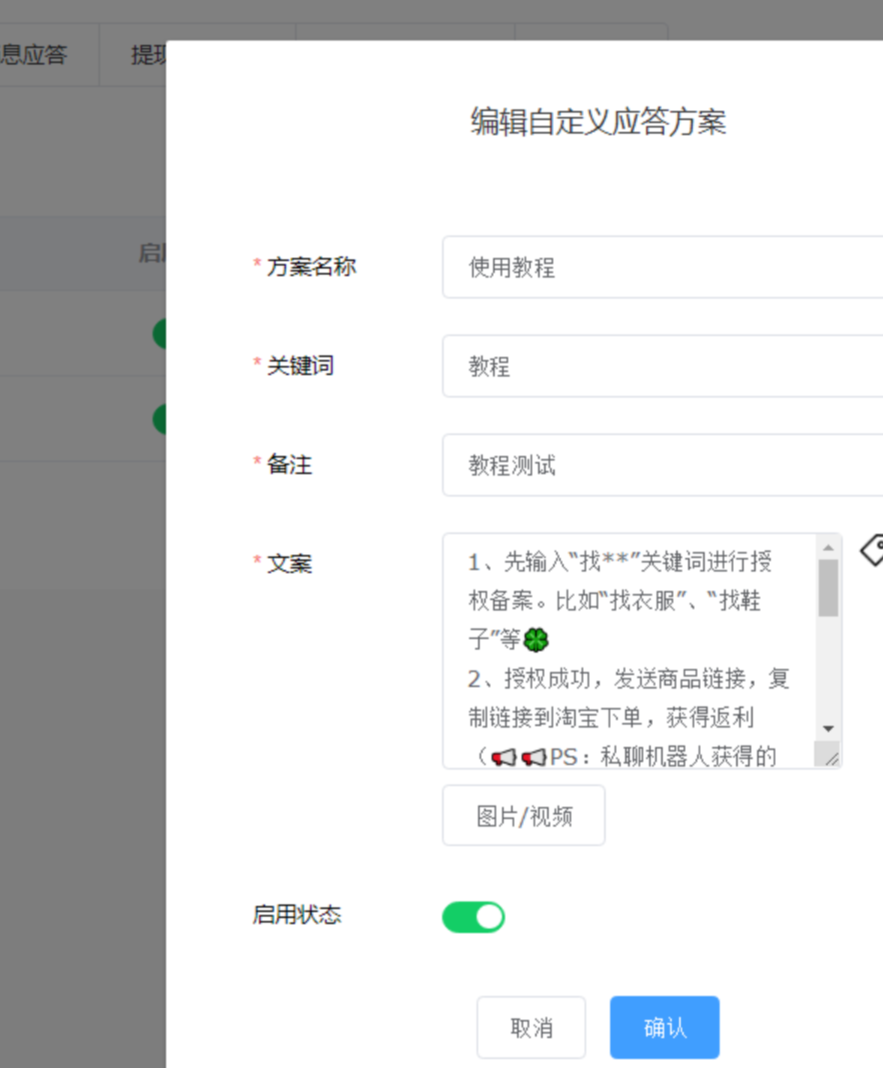Click the second megaphone emoji in 文案
The width and height of the screenshot is (883, 1068).
tap(534, 757)
